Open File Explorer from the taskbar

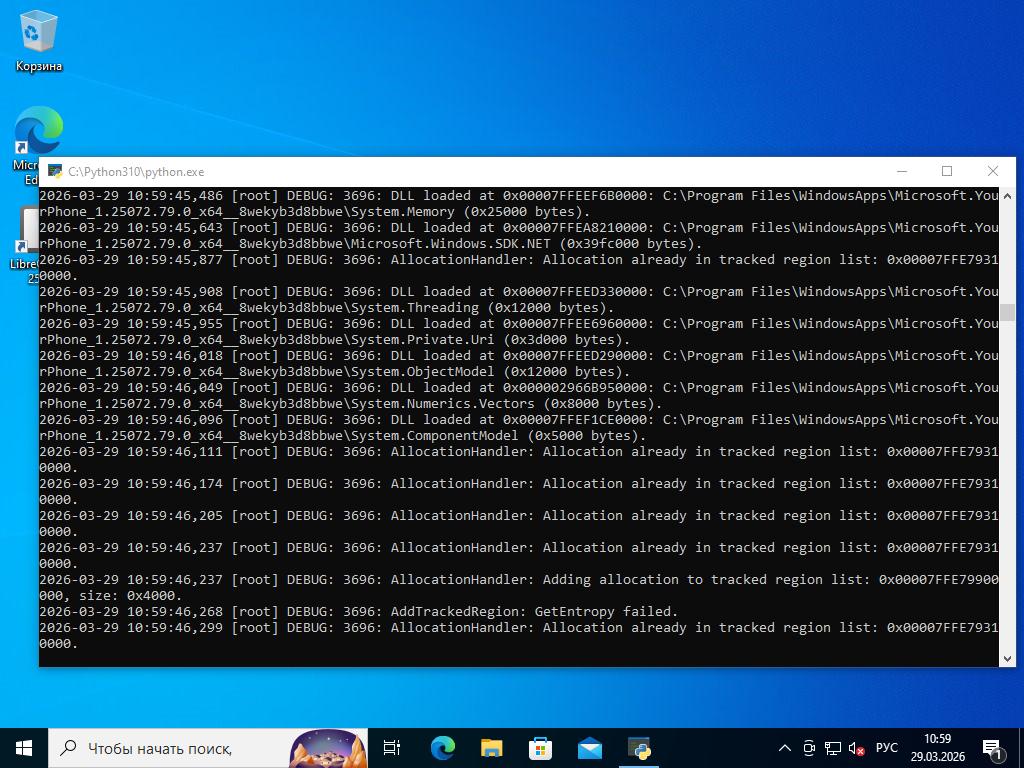pos(491,748)
